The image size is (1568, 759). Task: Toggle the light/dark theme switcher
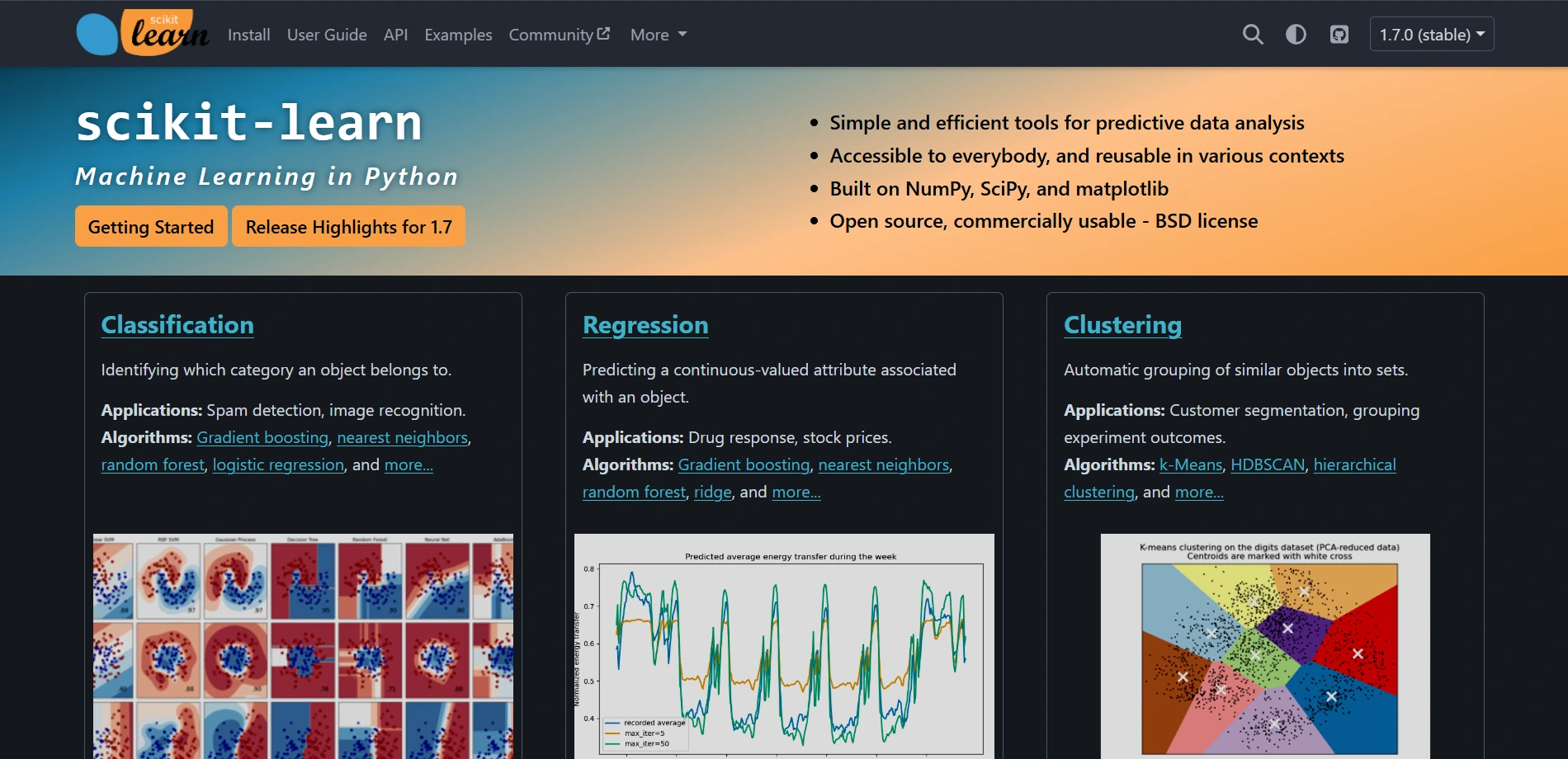[1296, 35]
